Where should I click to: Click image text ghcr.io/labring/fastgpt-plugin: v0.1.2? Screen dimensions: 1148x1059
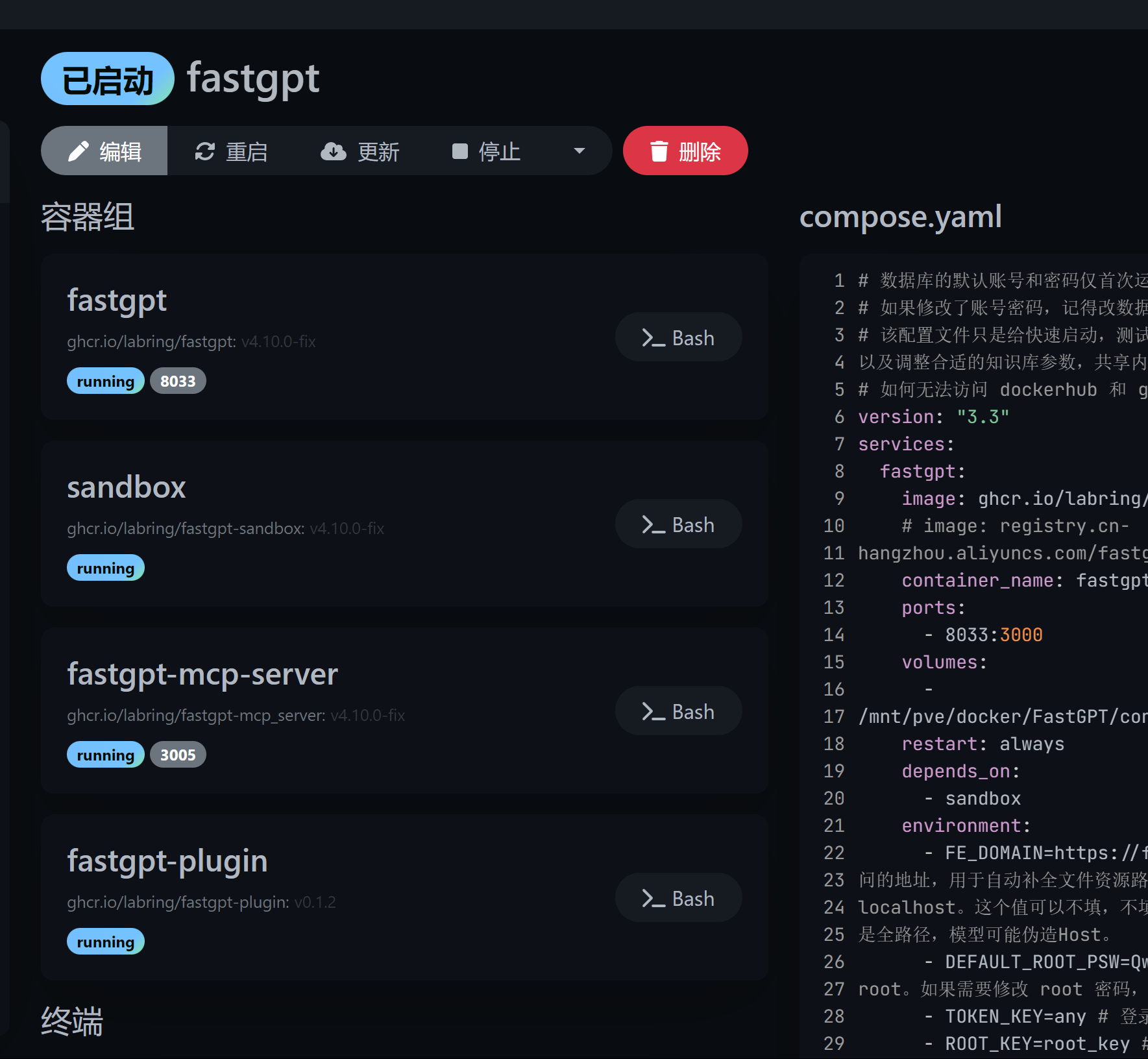point(201,903)
